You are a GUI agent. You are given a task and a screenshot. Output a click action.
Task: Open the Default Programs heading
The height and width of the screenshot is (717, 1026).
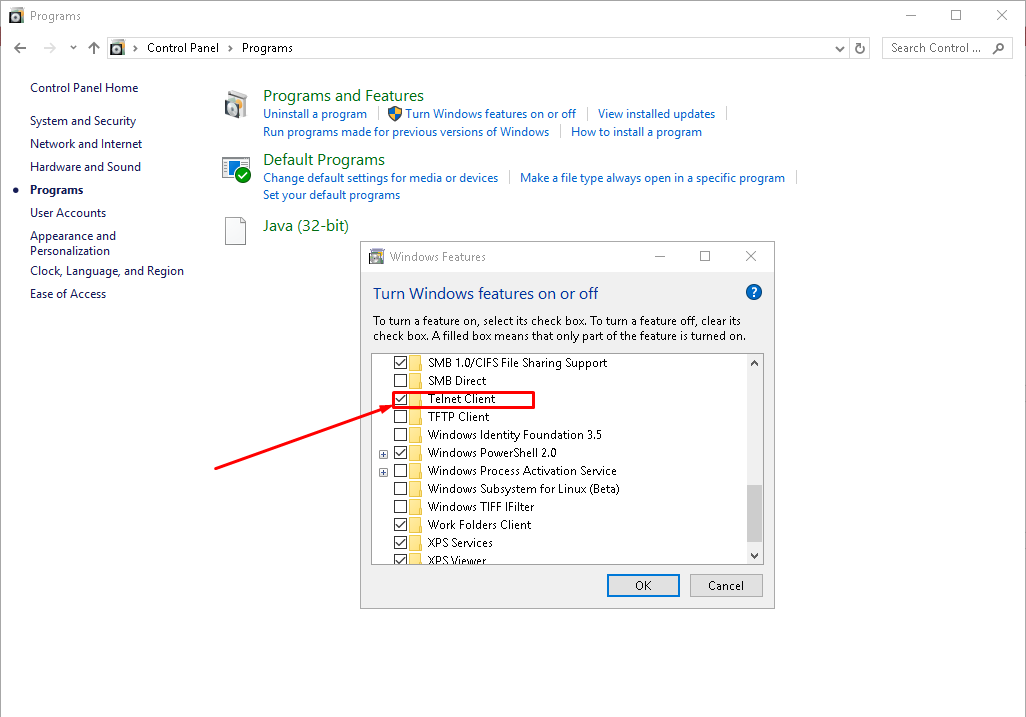324,160
